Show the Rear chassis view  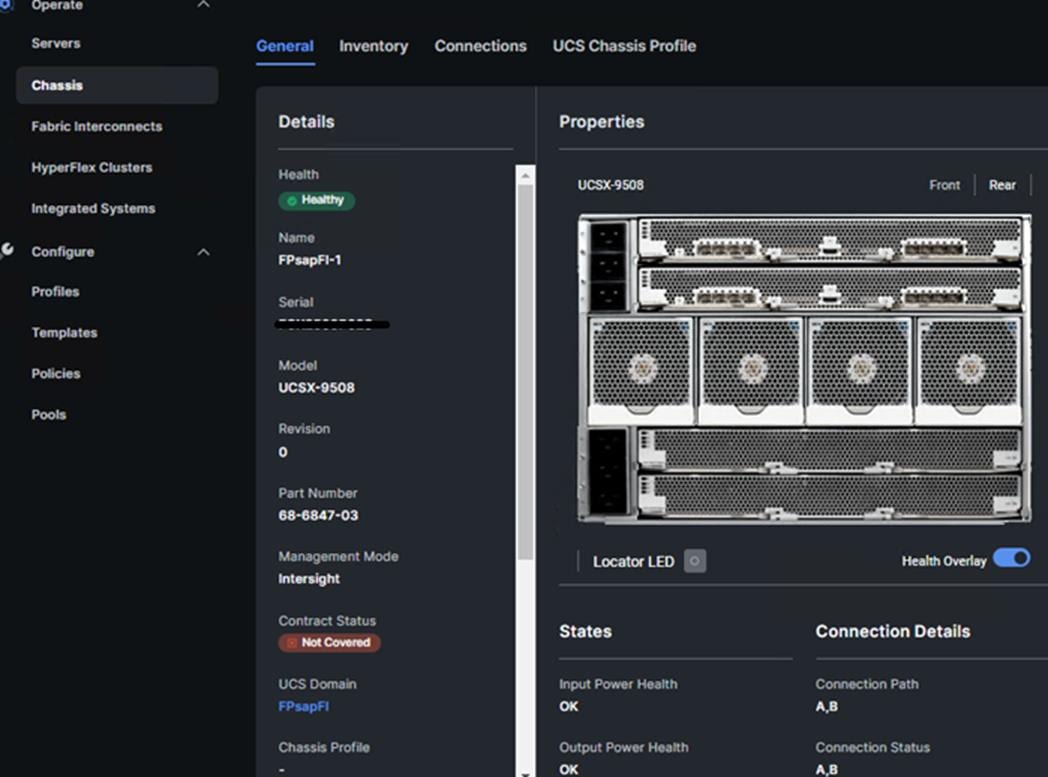pos(1002,185)
